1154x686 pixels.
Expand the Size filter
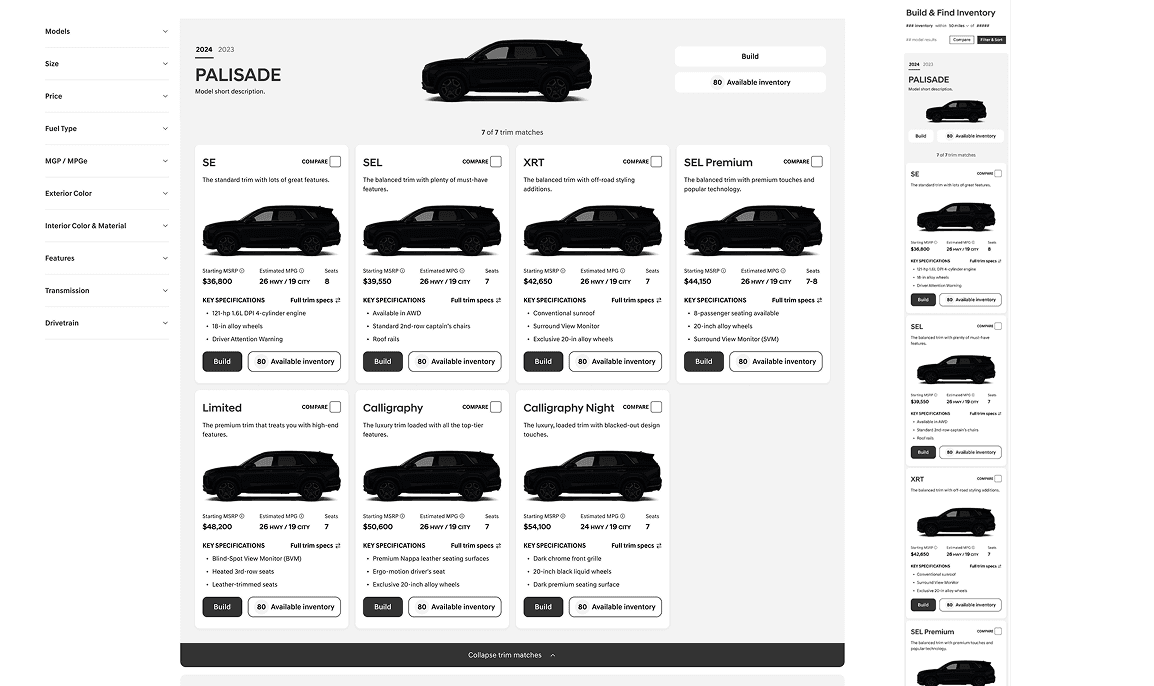pos(107,64)
